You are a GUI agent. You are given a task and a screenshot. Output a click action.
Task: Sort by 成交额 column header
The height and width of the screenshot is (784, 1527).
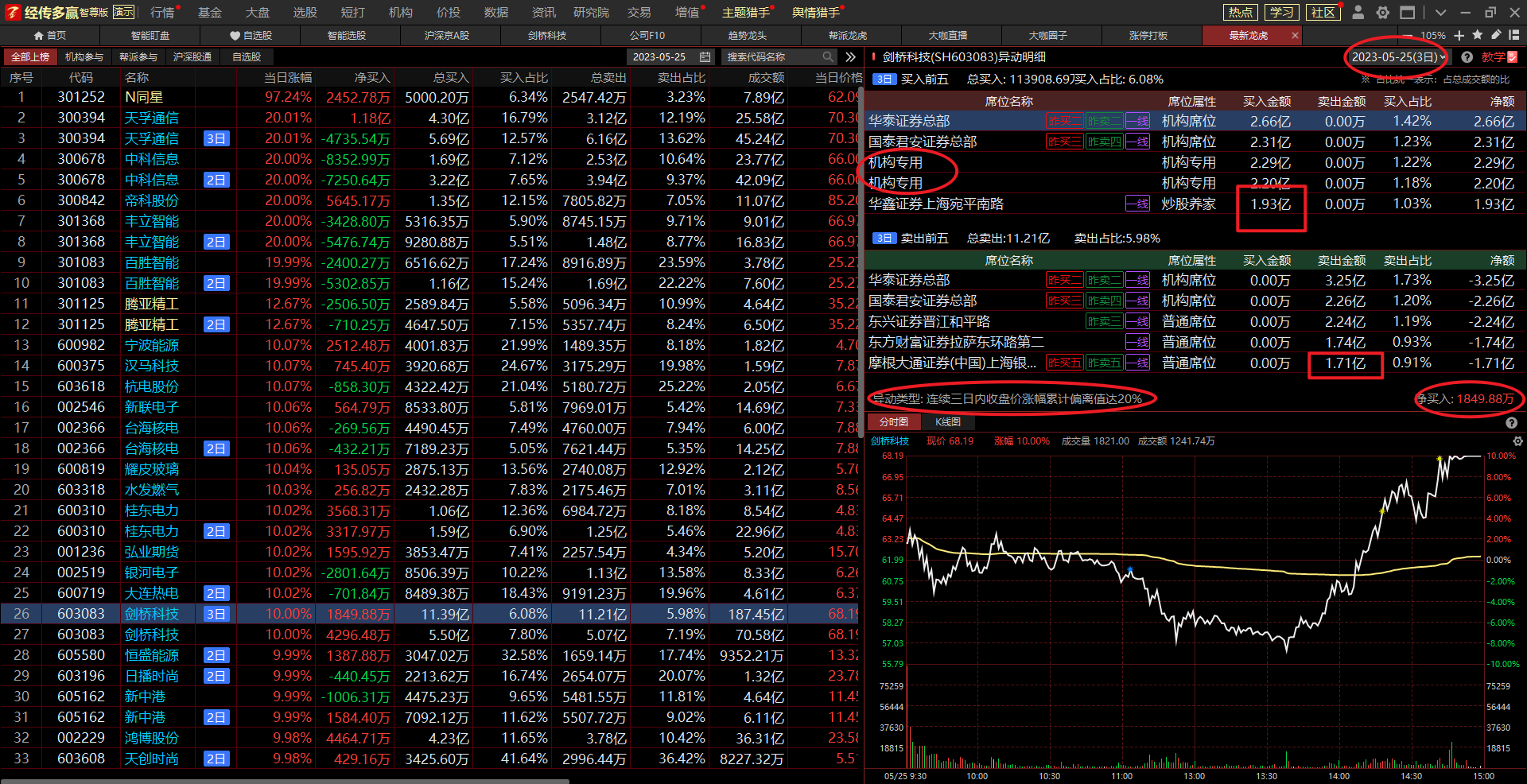pyautogui.click(x=766, y=77)
